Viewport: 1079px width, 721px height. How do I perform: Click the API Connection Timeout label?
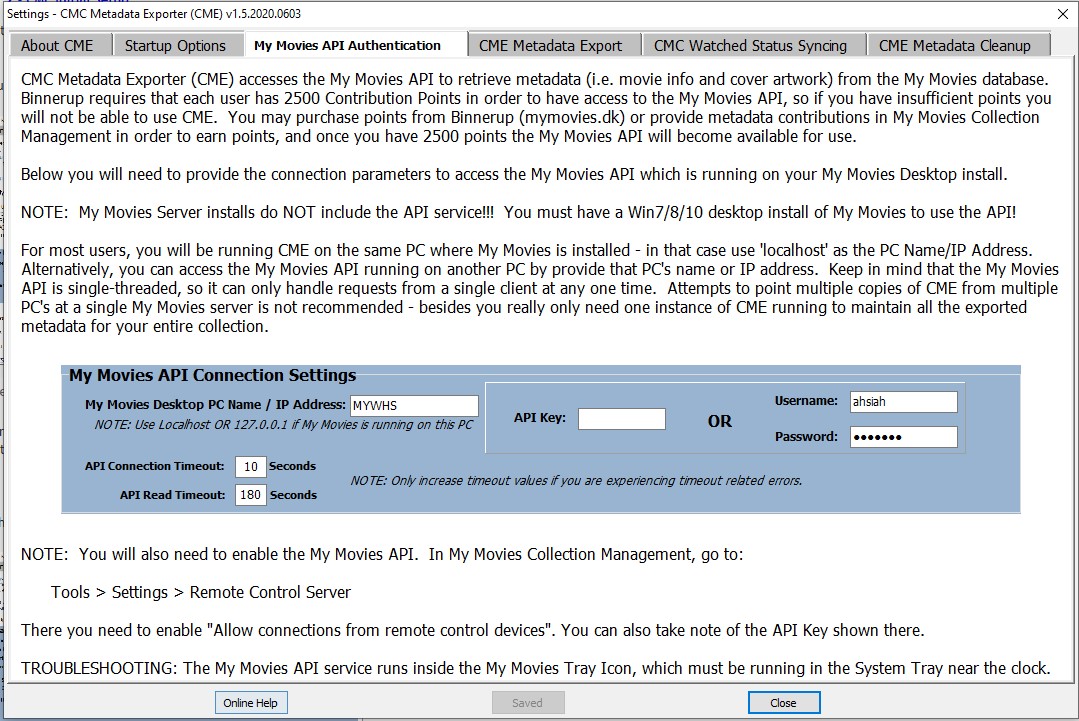[155, 466]
